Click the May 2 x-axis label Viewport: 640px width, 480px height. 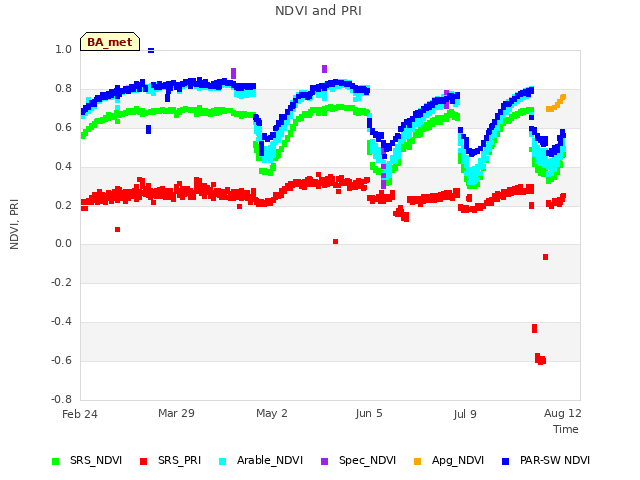pos(272,413)
